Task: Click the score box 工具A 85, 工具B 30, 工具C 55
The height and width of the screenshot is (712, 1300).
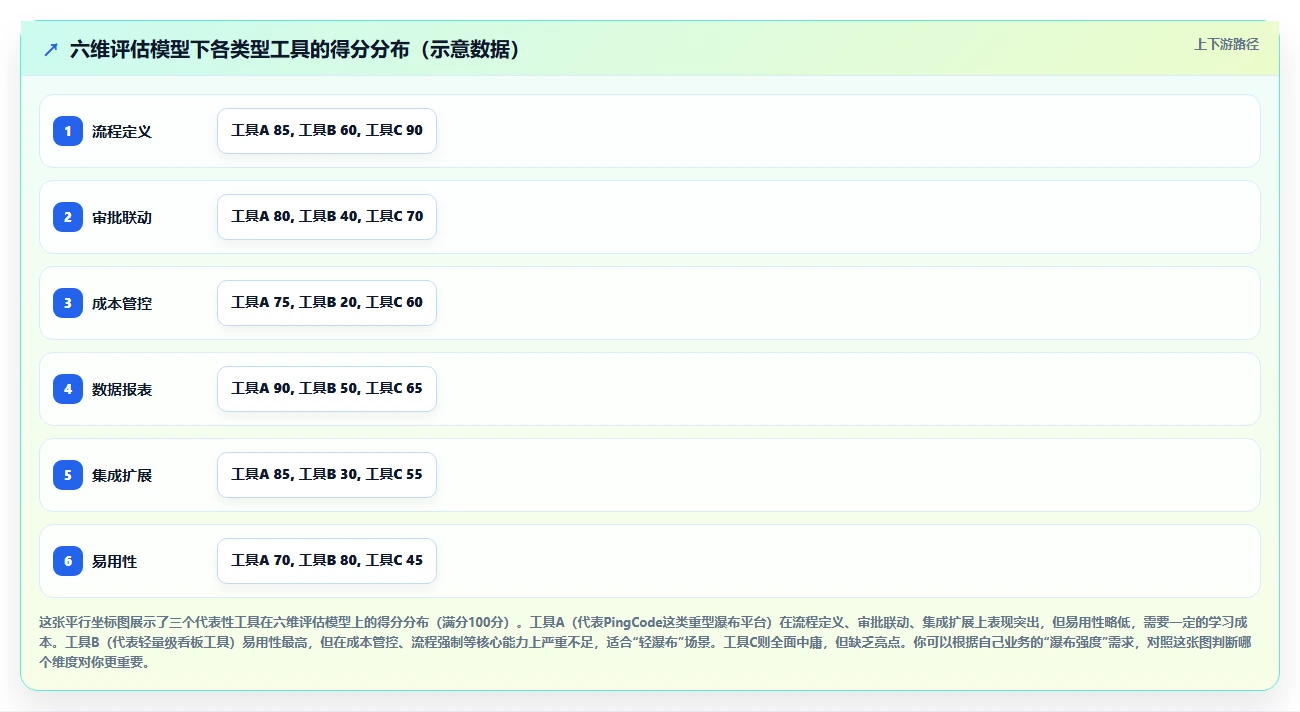Action: click(x=327, y=475)
